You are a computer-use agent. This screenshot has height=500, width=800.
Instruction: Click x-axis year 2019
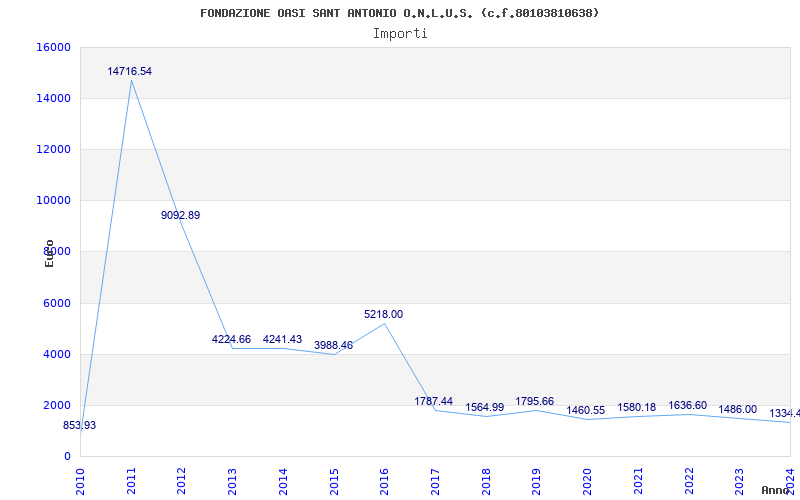(x=537, y=481)
